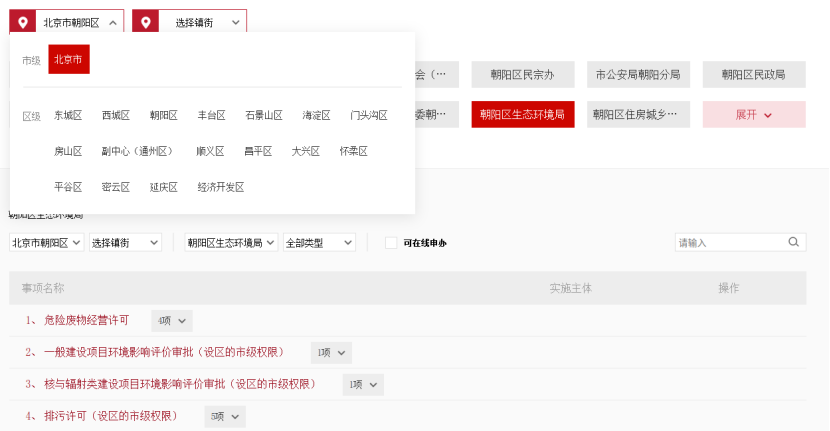Viewport: 830px width, 431px height.
Task: Choose 密云区 district
Action: [115, 187]
